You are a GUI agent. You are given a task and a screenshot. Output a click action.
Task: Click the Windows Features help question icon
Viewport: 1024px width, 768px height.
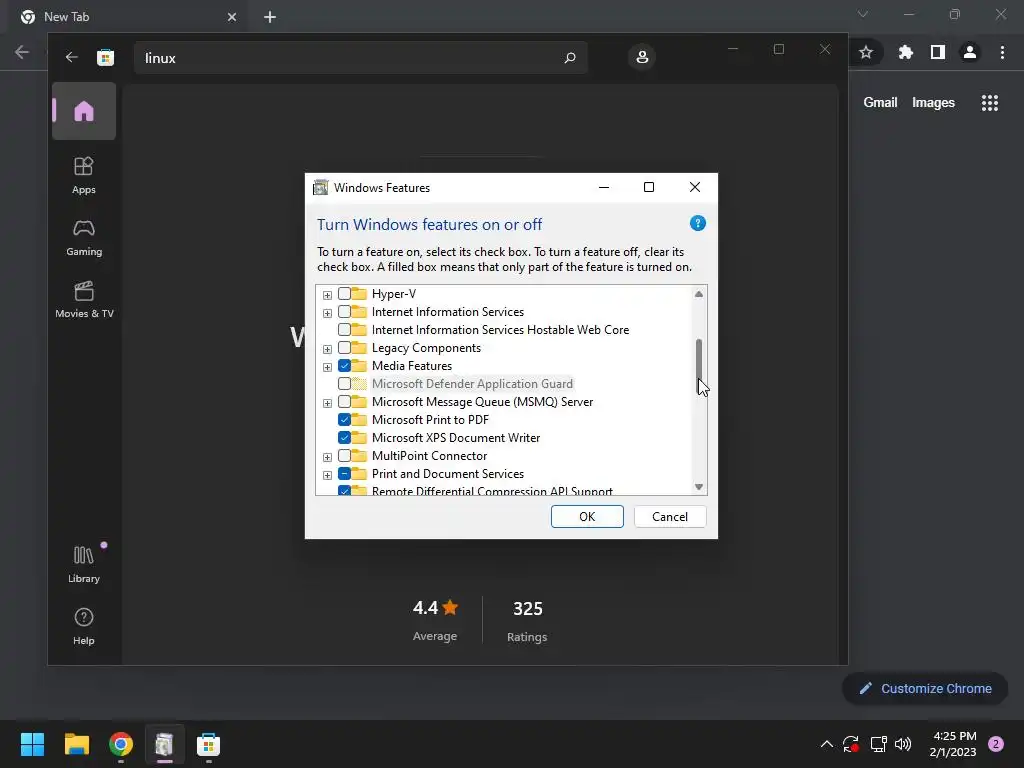[x=697, y=223]
